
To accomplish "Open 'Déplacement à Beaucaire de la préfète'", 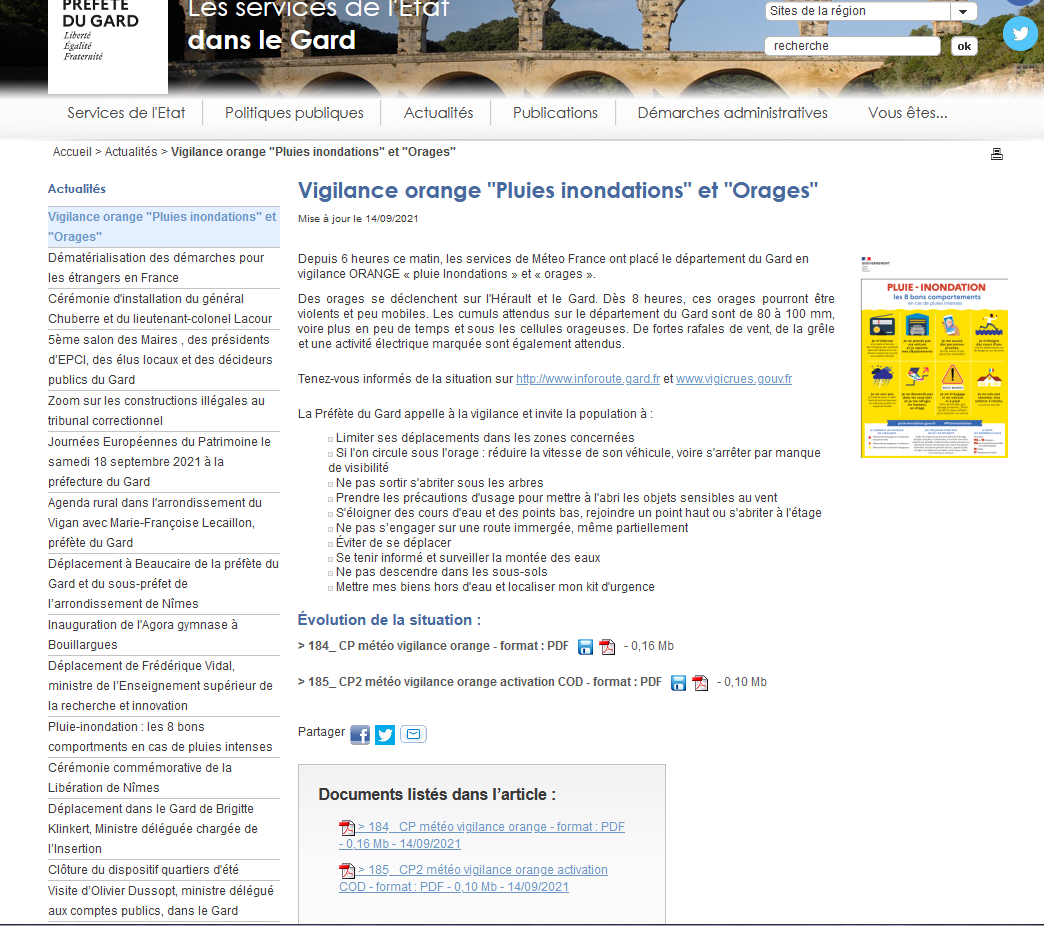I will [164, 584].
